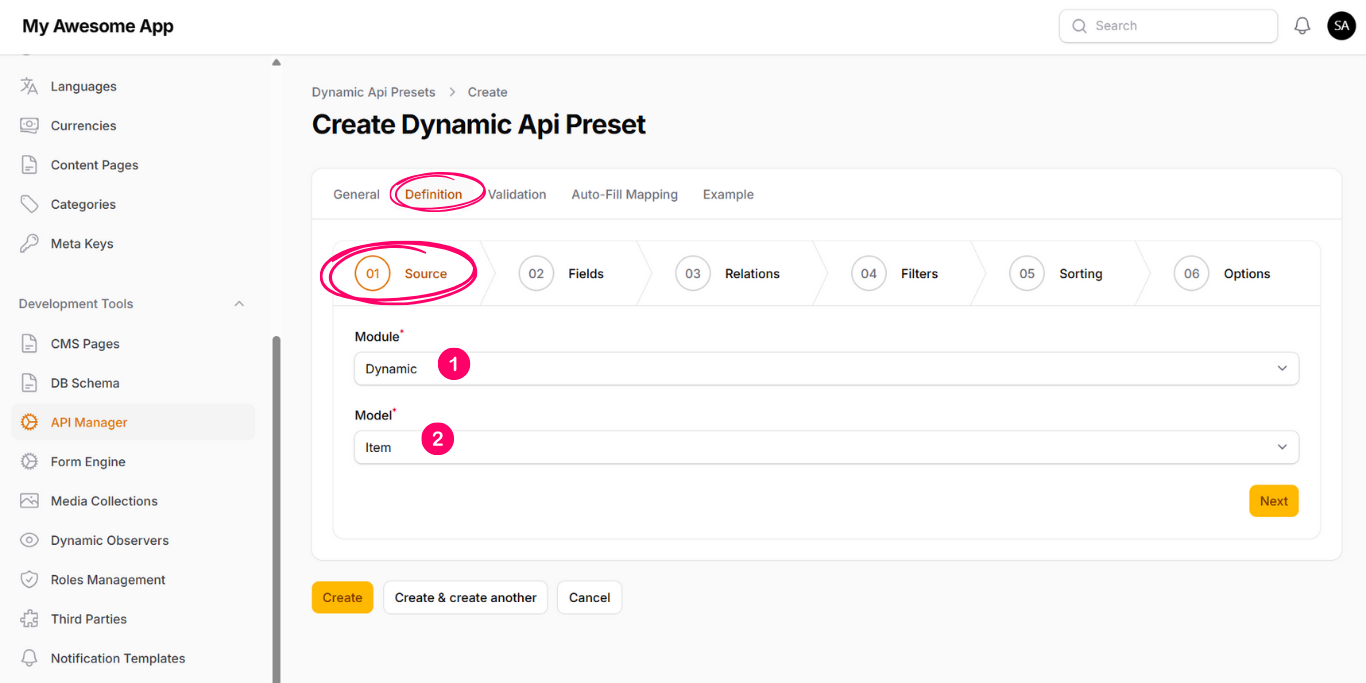Open the SA user avatar menu
The image size is (1366, 683).
point(1341,26)
